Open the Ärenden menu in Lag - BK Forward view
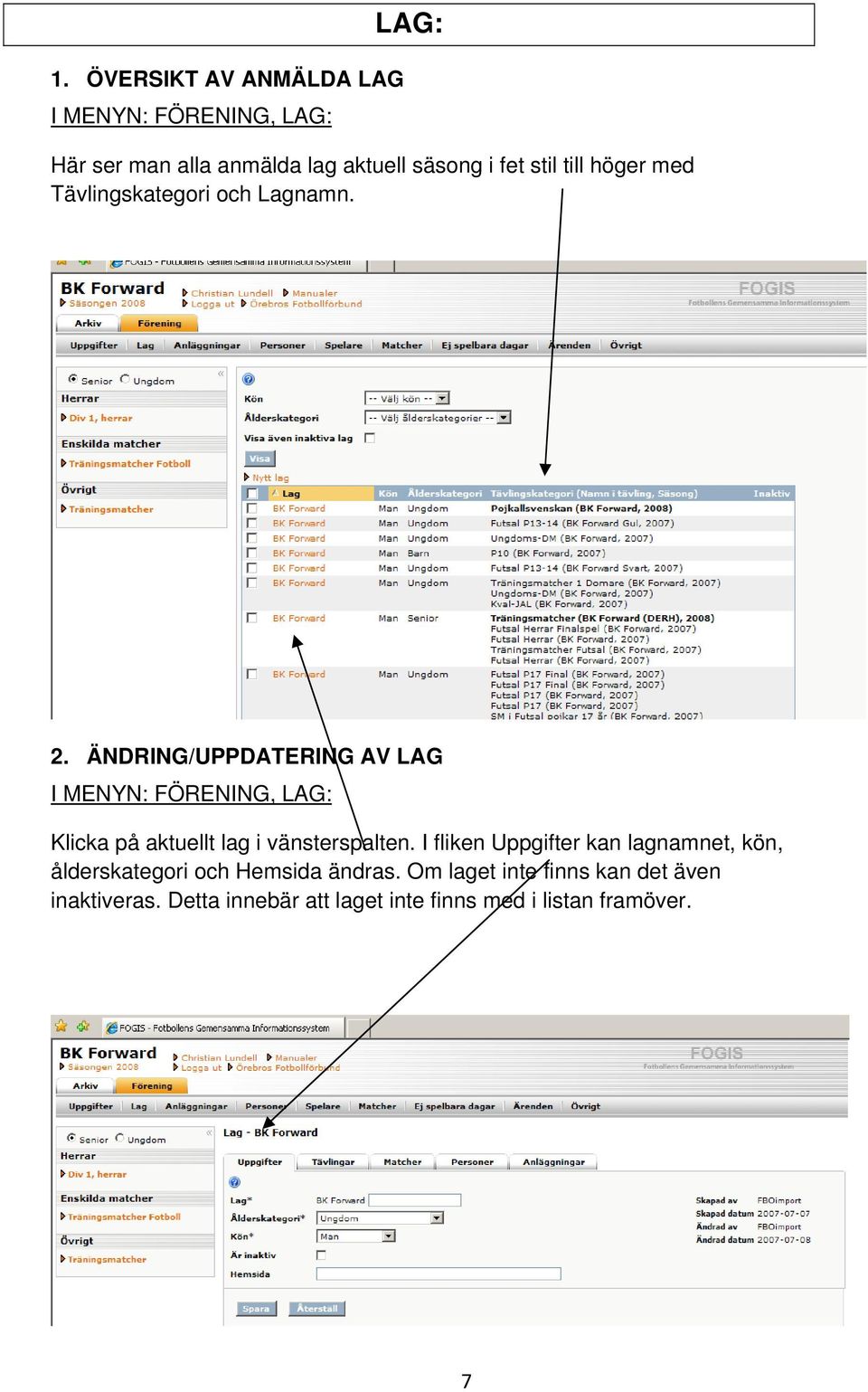 coord(533,1105)
